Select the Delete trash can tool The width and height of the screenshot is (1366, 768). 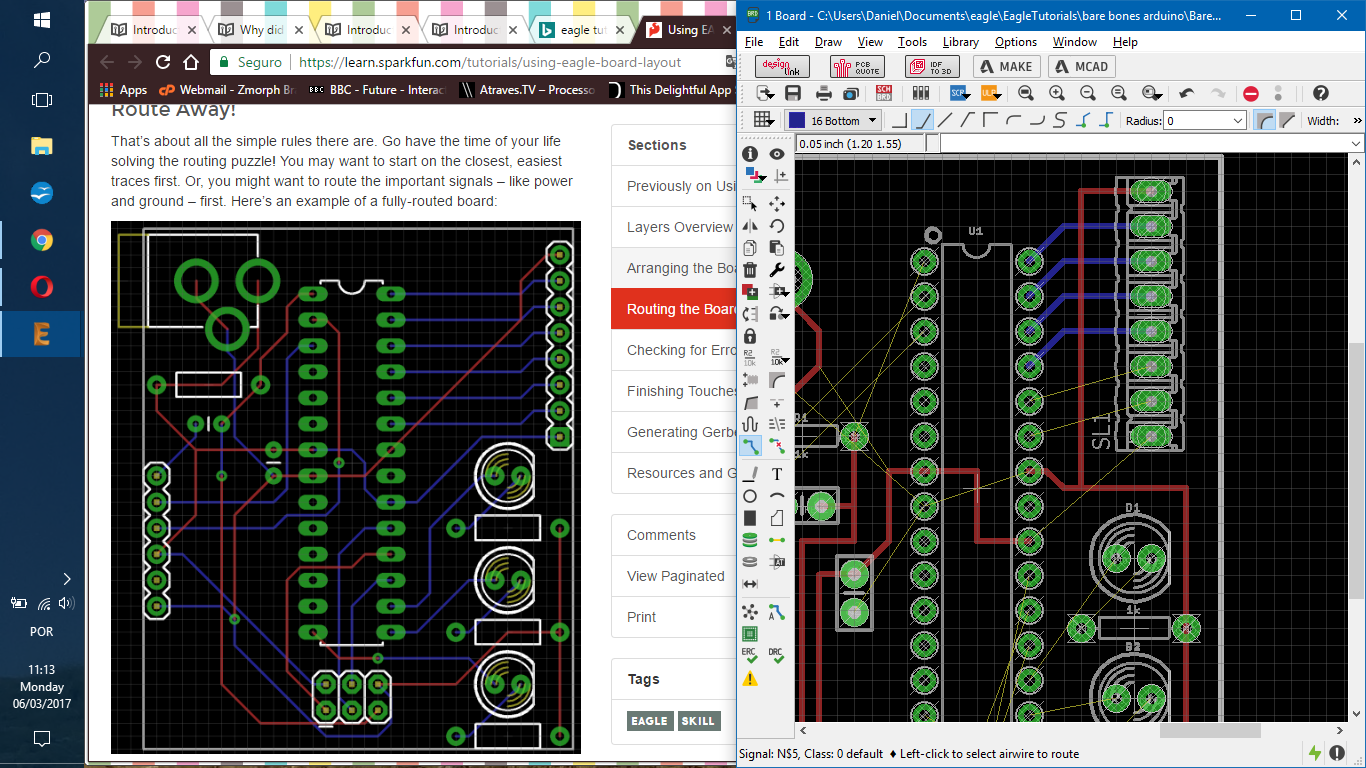click(750, 270)
